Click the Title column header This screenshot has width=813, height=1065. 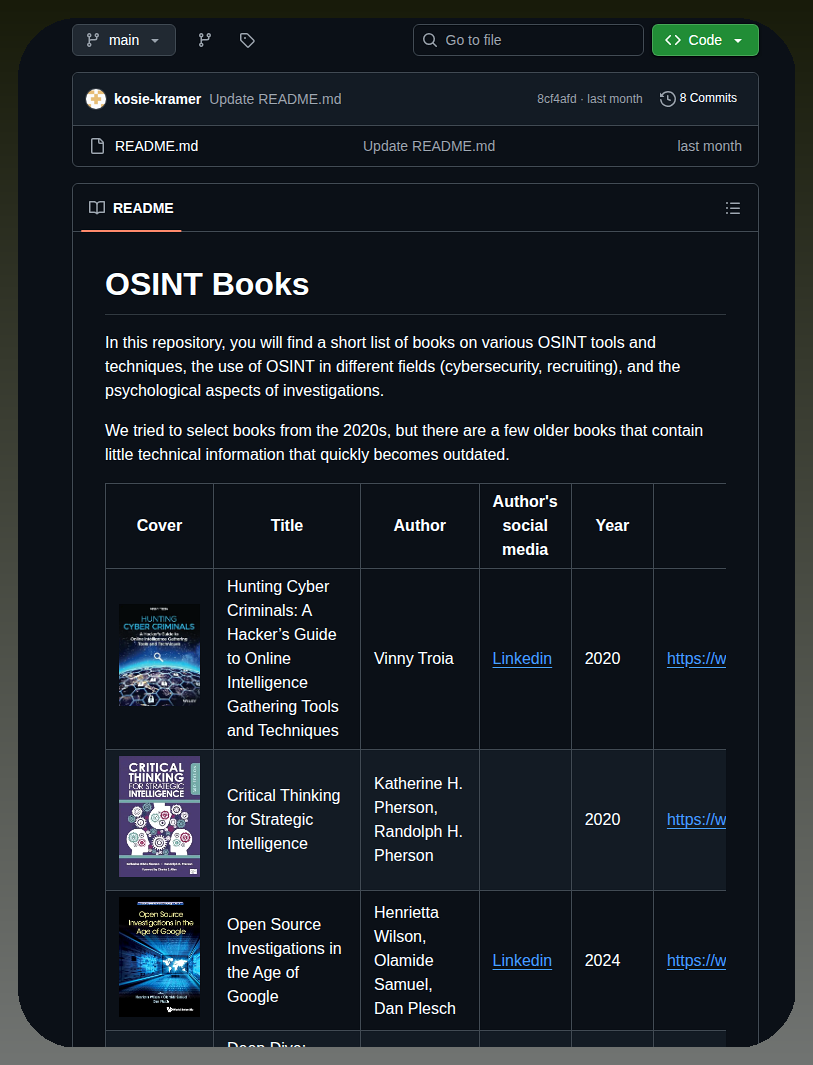[287, 526]
